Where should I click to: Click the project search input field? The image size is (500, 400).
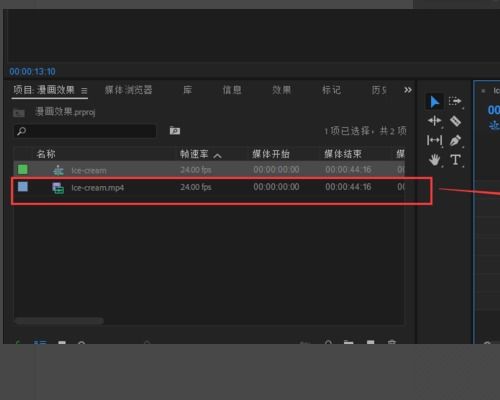(85, 131)
